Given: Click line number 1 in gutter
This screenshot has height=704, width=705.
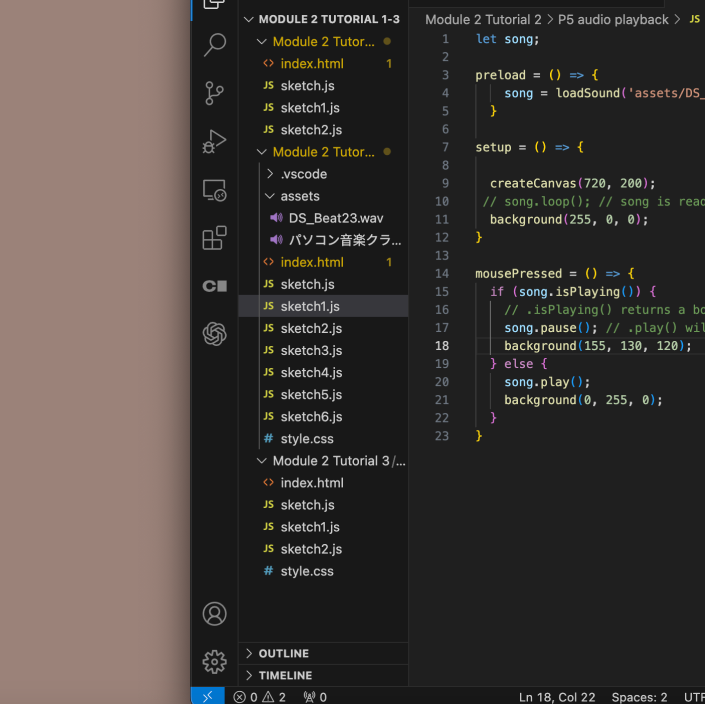Looking at the screenshot, I should point(445,39).
